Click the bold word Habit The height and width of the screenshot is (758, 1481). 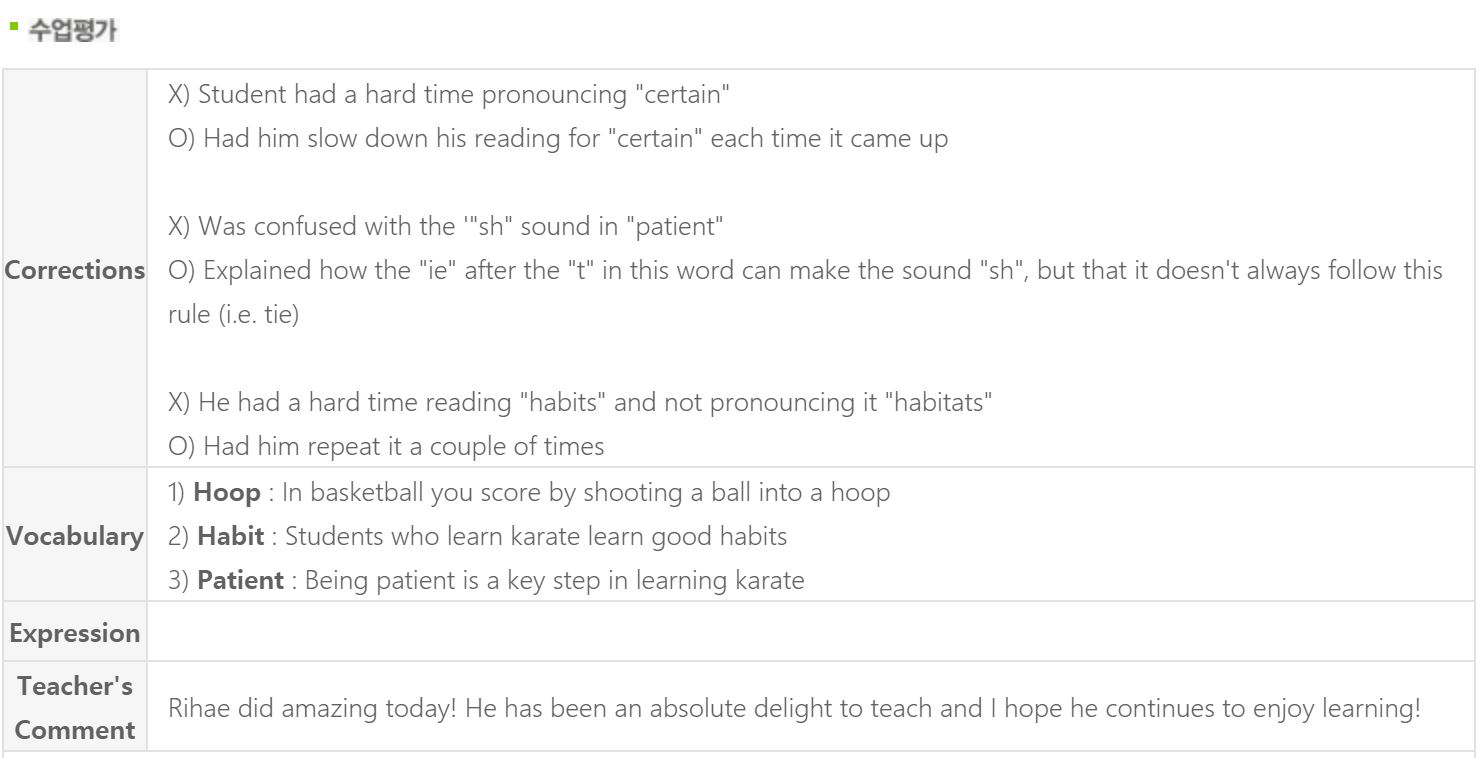click(x=231, y=536)
